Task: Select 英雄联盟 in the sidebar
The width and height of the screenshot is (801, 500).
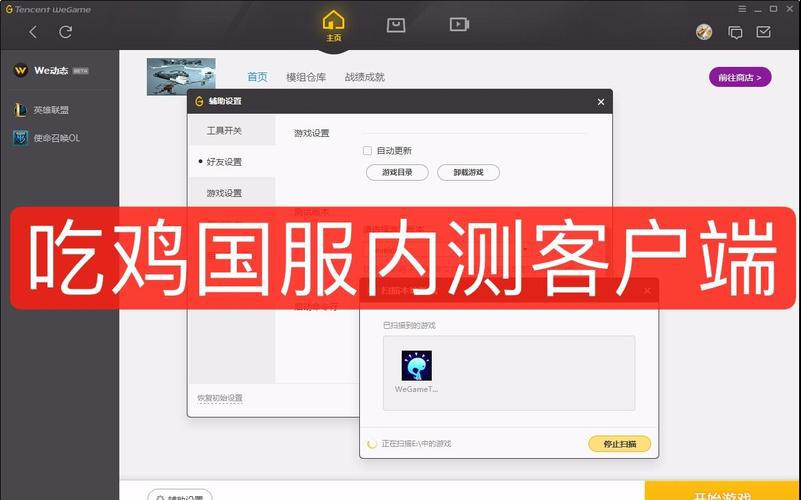Action: pyautogui.click(x=51, y=110)
